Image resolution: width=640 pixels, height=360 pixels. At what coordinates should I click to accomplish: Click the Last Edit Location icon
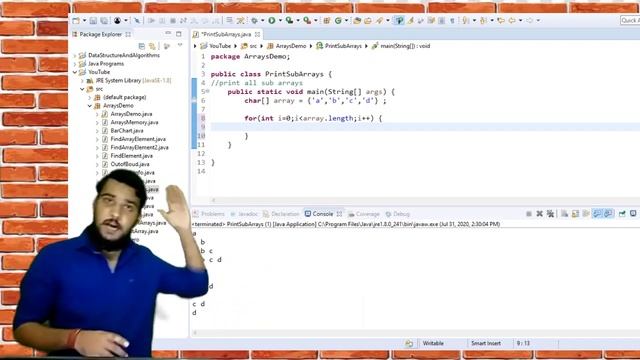coord(501,20)
